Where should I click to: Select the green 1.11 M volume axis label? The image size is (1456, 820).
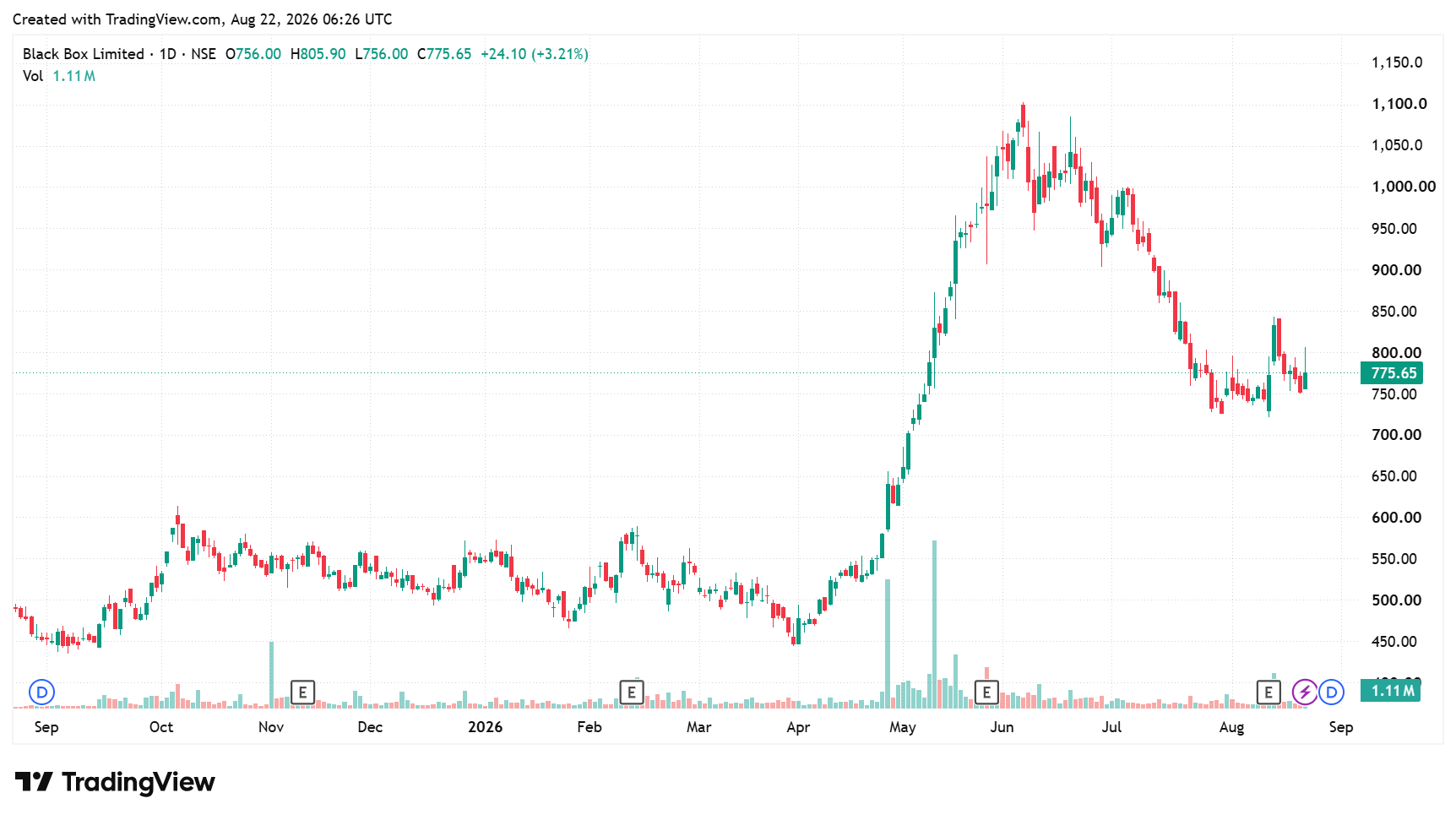[x=1392, y=691]
